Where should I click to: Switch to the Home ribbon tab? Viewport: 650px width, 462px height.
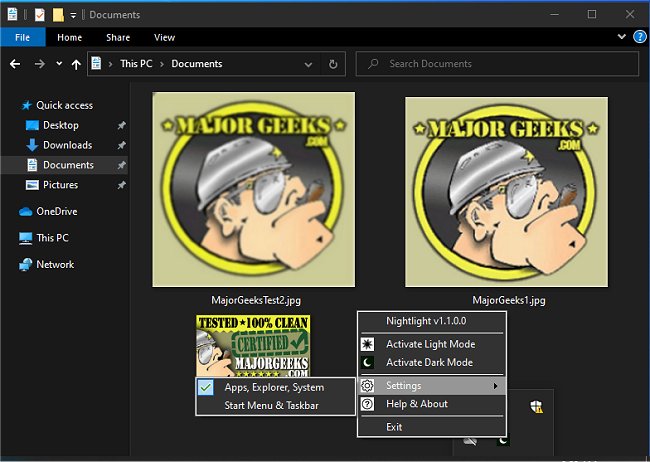pyautogui.click(x=69, y=37)
